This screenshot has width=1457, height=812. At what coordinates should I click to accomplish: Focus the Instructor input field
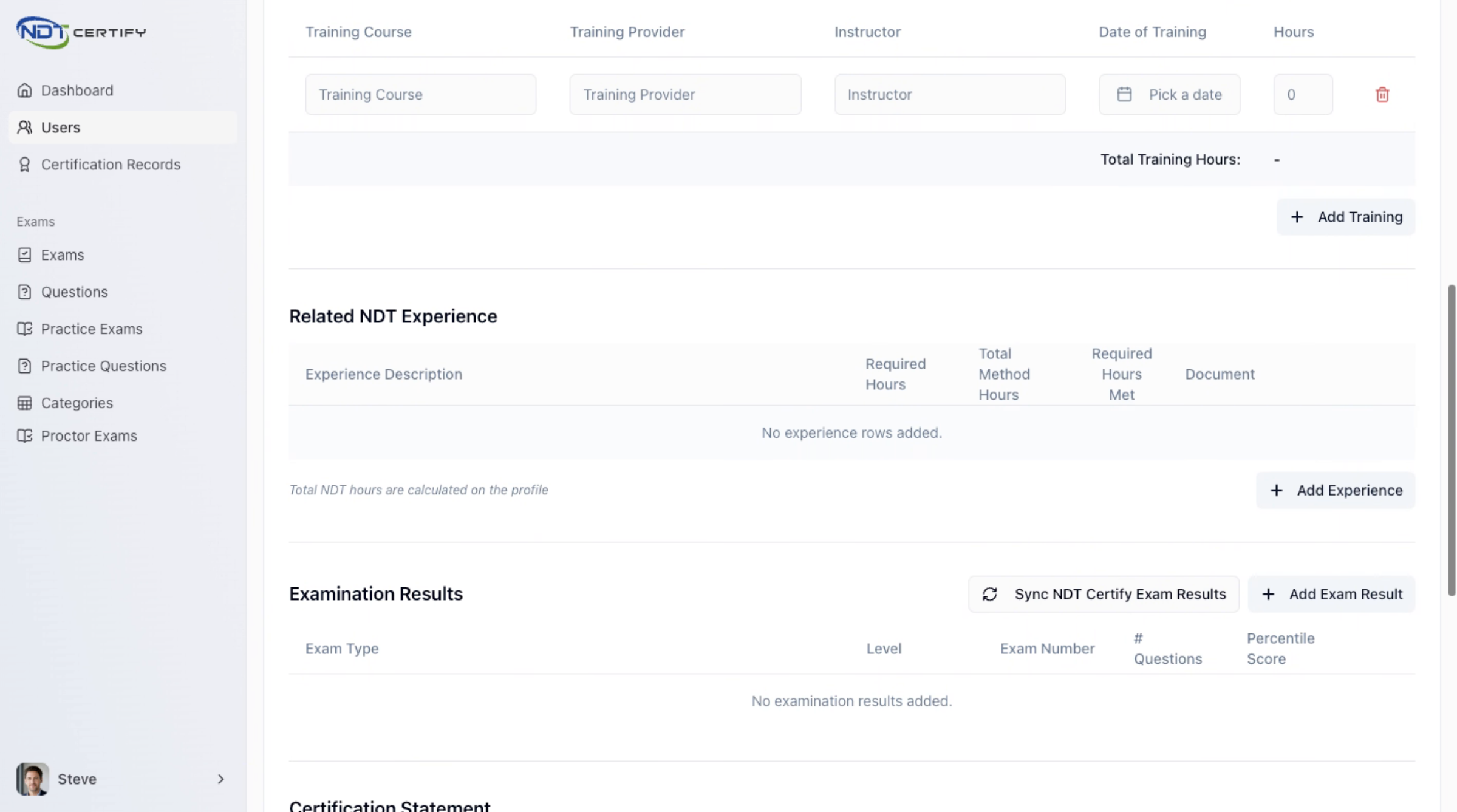click(x=950, y=95)
